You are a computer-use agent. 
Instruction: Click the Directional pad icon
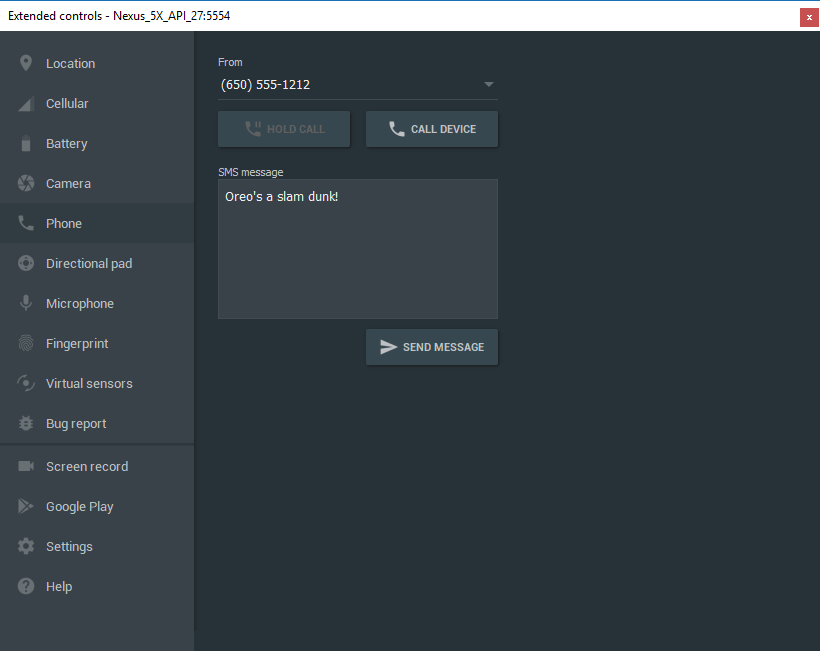coord(26,263)
